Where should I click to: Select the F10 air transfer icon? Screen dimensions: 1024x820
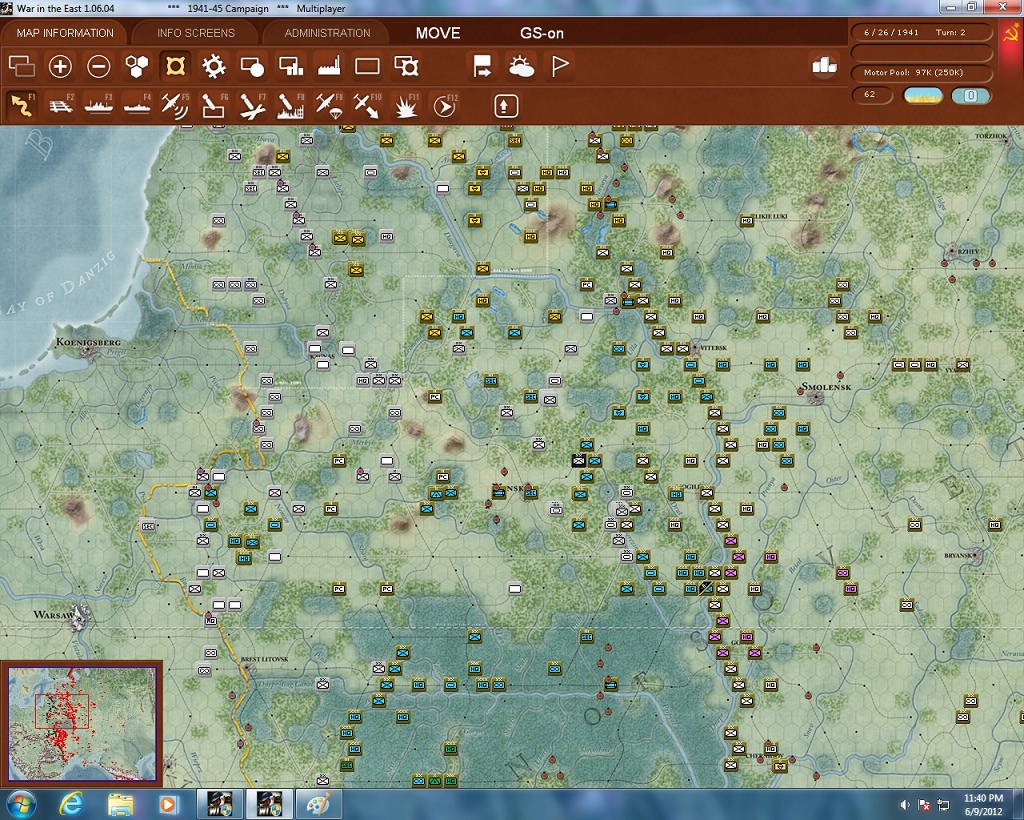tap(367, 106)
